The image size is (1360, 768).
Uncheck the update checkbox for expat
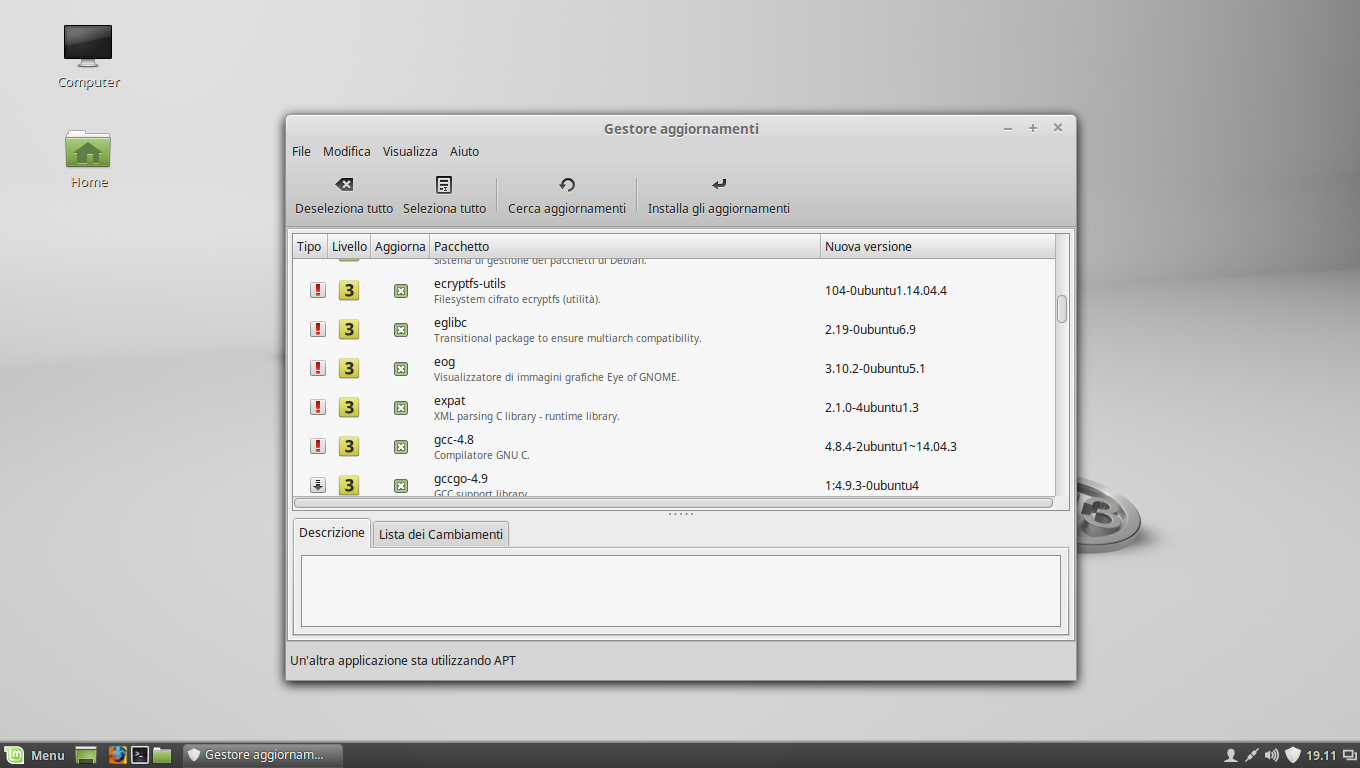pos(400,407)
